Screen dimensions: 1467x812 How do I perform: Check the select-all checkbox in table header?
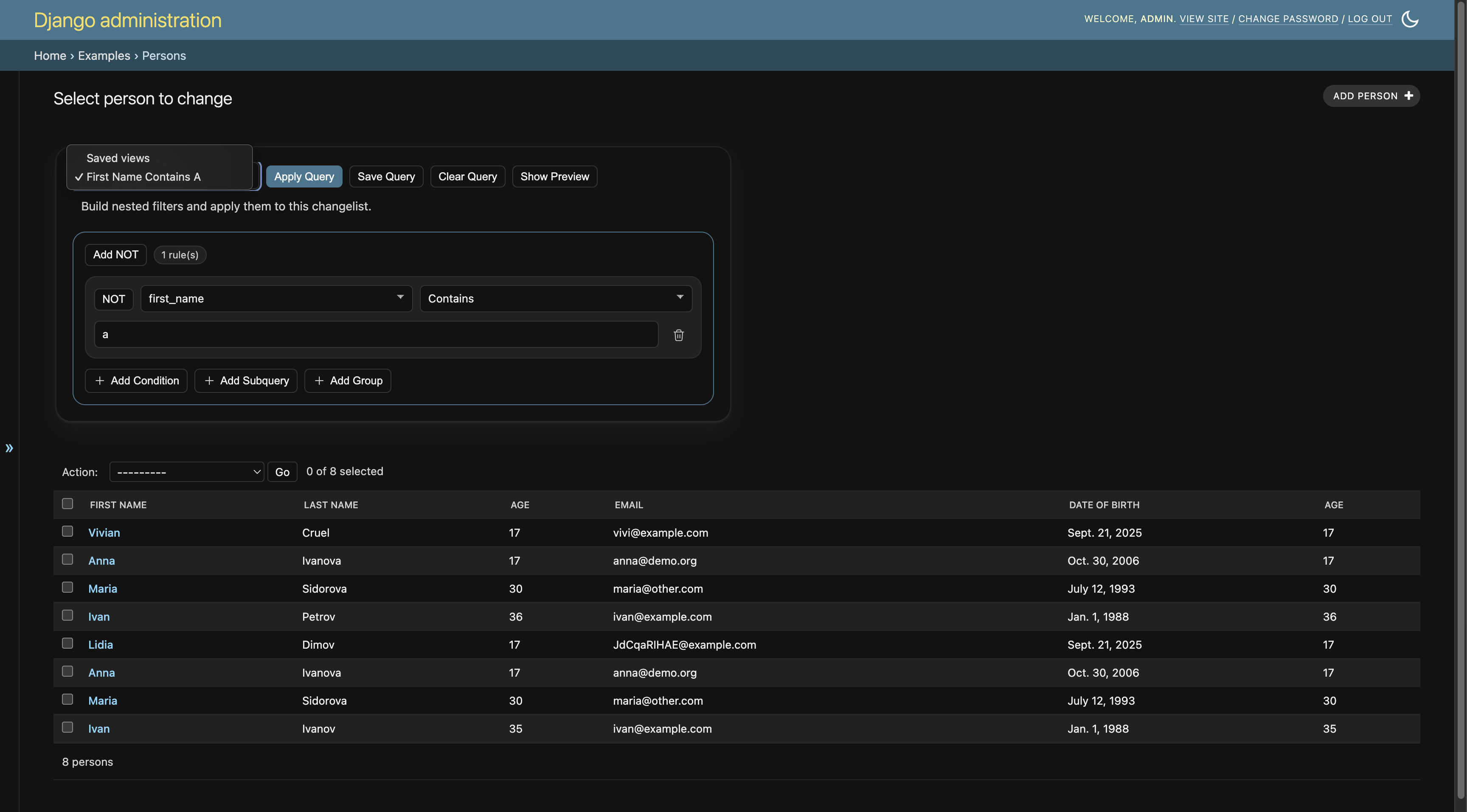67,504
